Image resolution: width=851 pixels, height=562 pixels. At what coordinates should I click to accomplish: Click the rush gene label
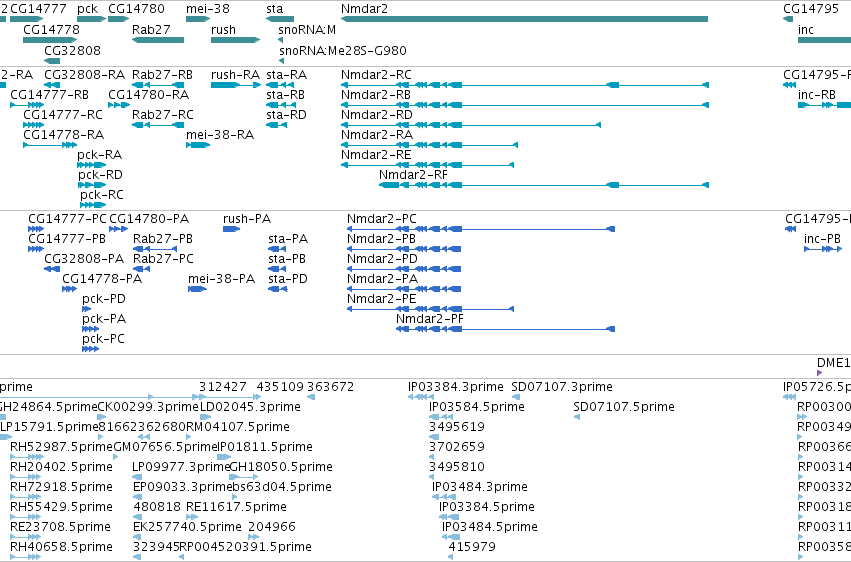coord(223,29)
